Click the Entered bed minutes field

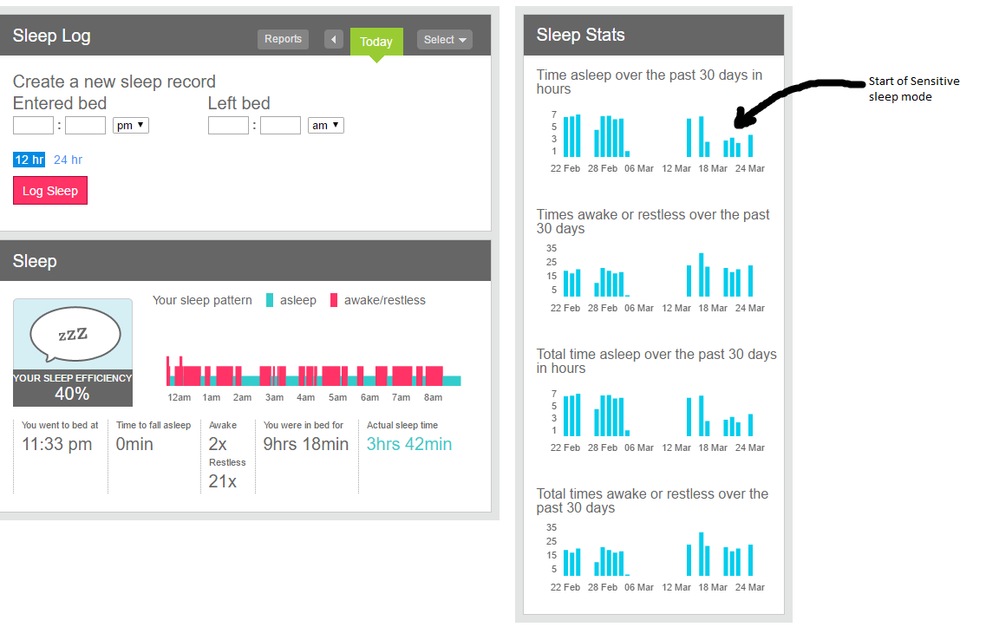86,125
